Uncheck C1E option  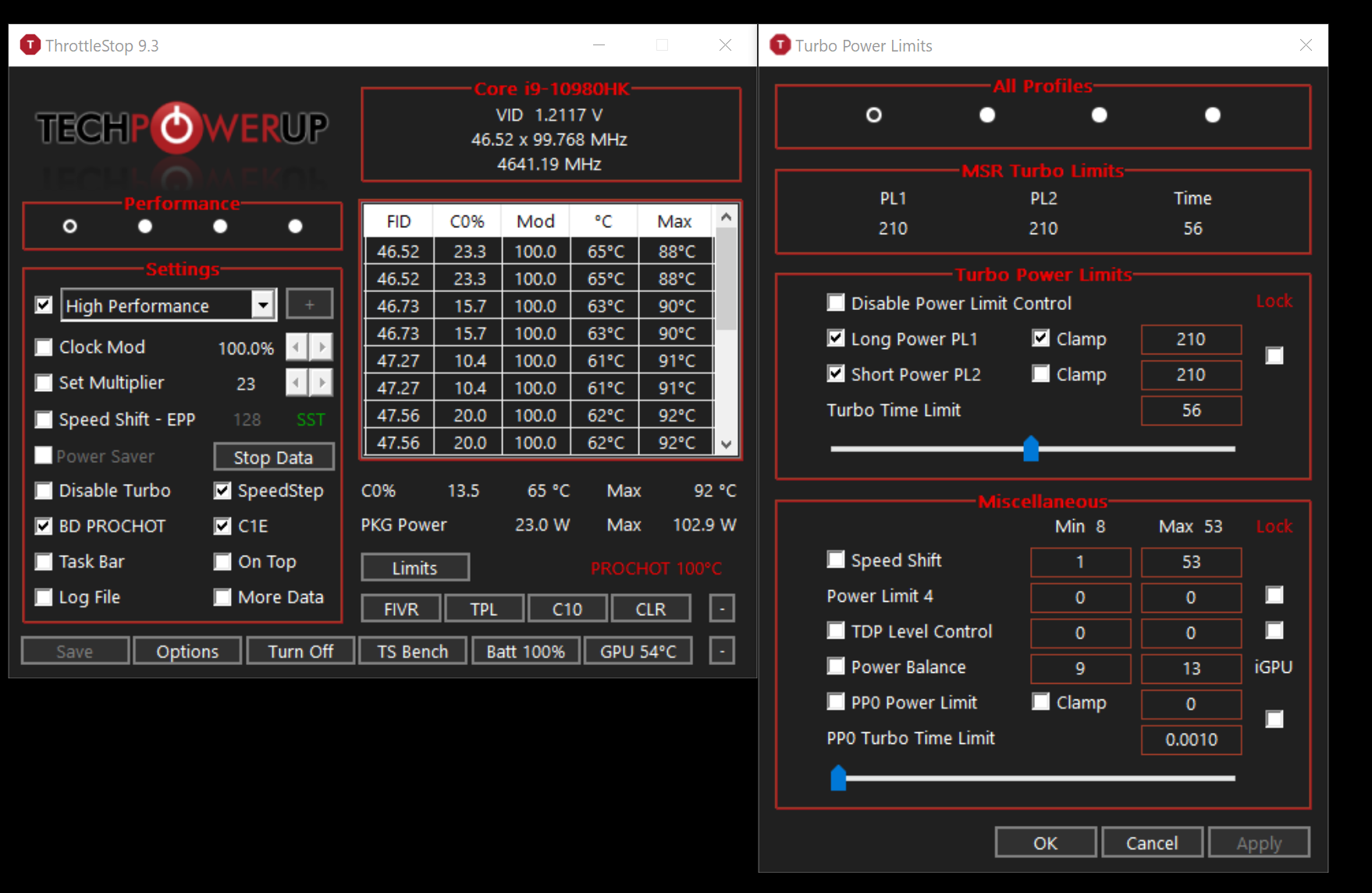pyautogui.click(x=222, y=526)
